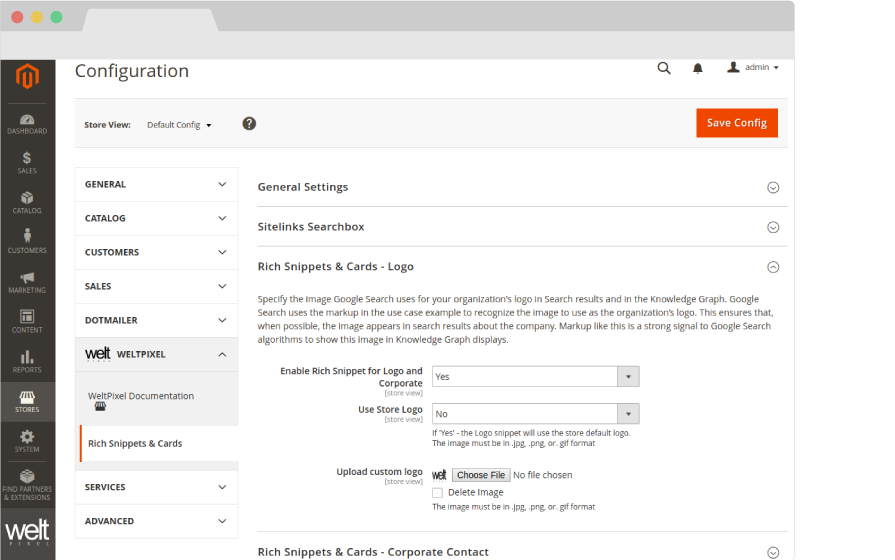Click the help question mark icon
The width and height of the screenshot is (895, 560).
point(249,124)
